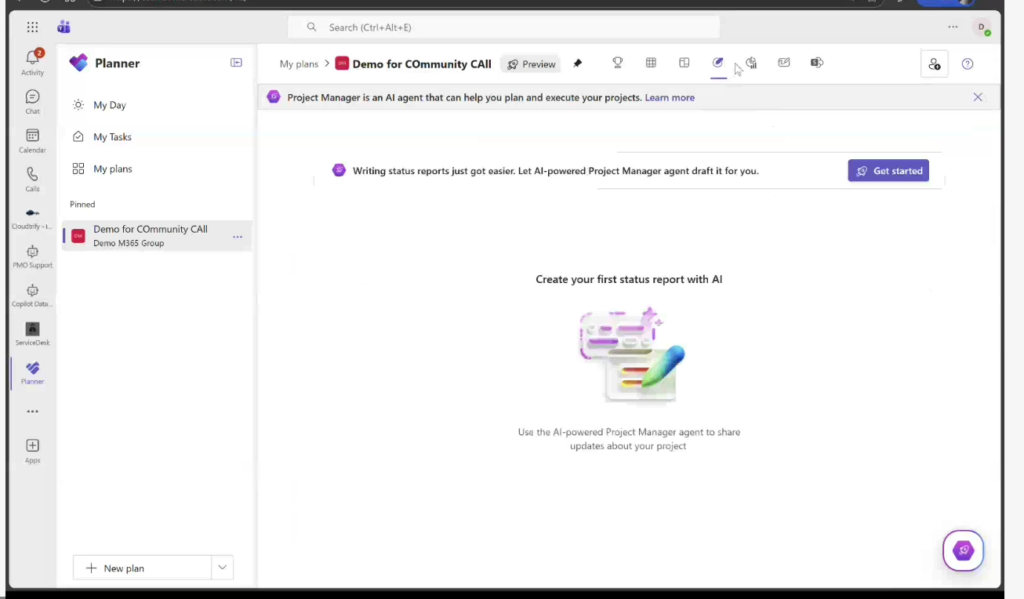Open the Cloudrify app in sidebar

32,218
